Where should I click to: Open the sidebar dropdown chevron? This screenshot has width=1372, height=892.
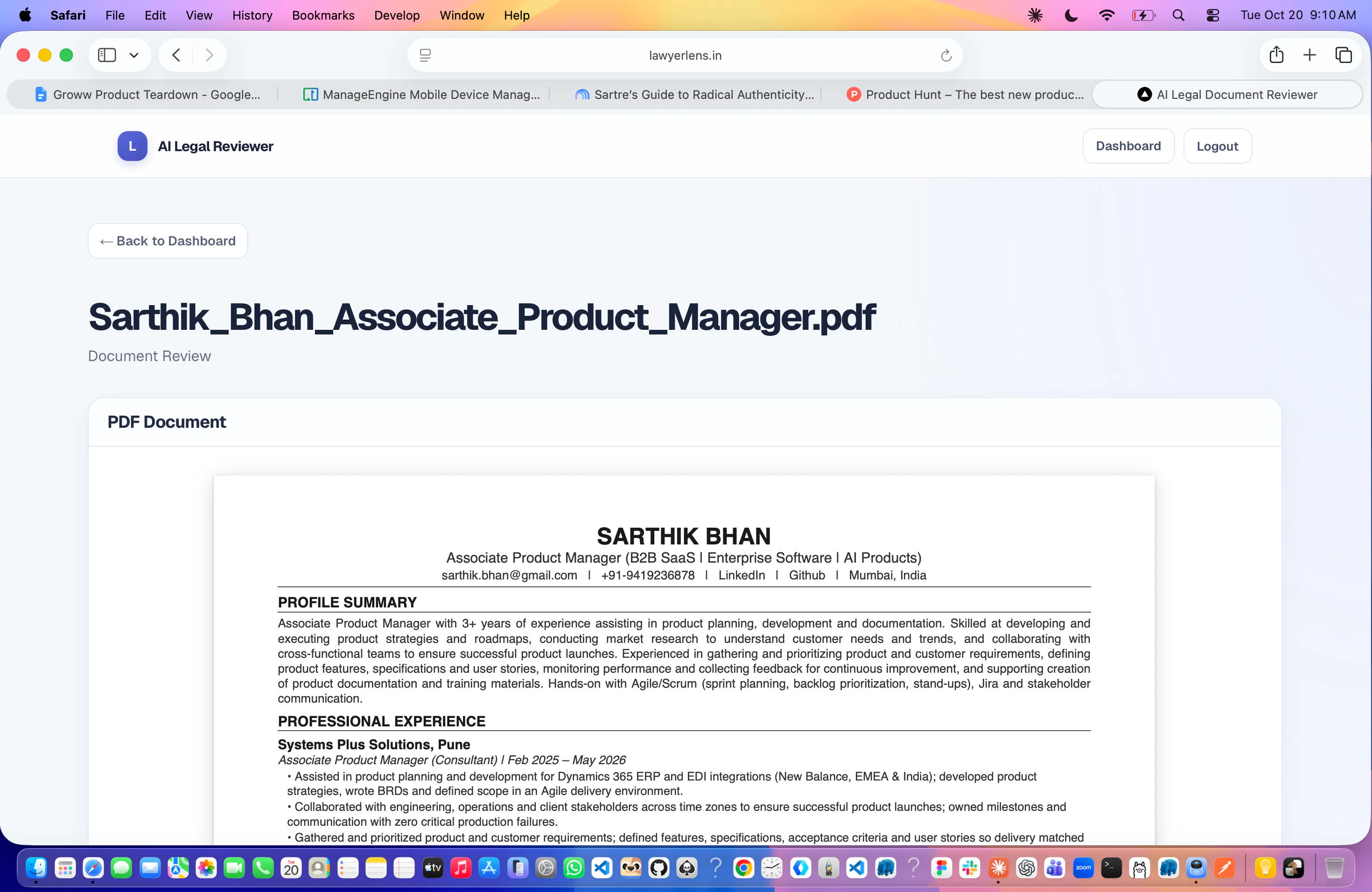134,56
